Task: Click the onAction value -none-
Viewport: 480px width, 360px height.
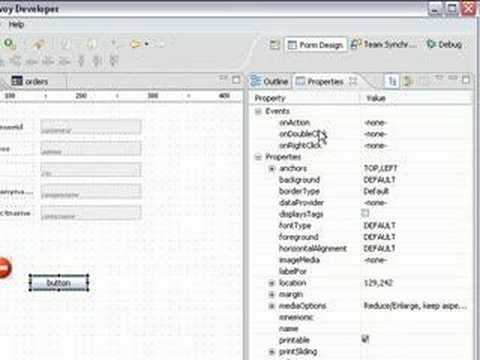Action: (376, 123)
